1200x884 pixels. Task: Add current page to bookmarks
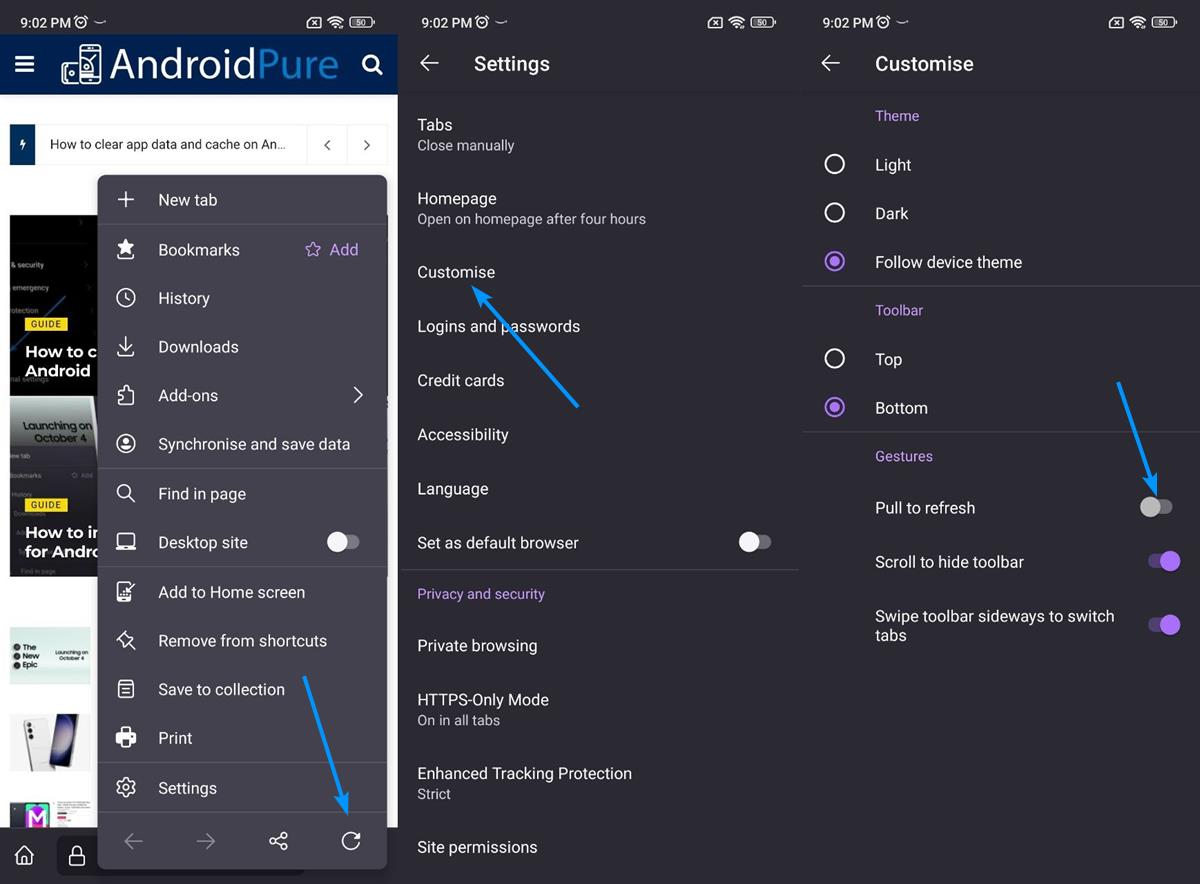tap(332, 250)
